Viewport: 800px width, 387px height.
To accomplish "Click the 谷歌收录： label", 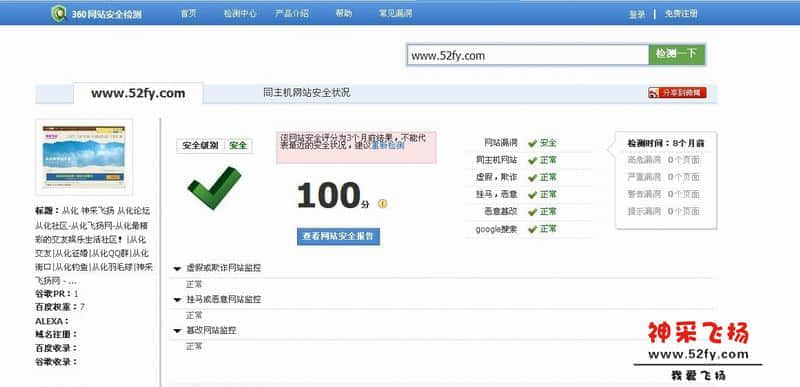I will tap(56, 362).
